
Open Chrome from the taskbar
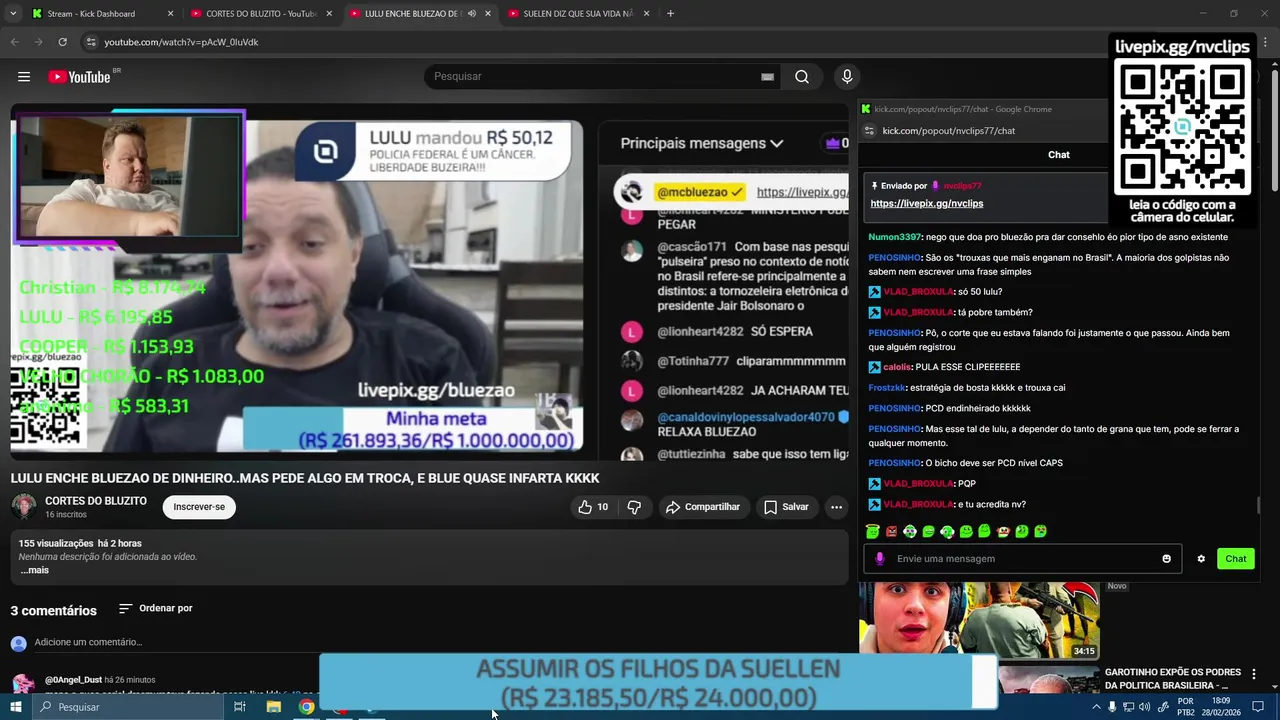[x=306, y=707]
